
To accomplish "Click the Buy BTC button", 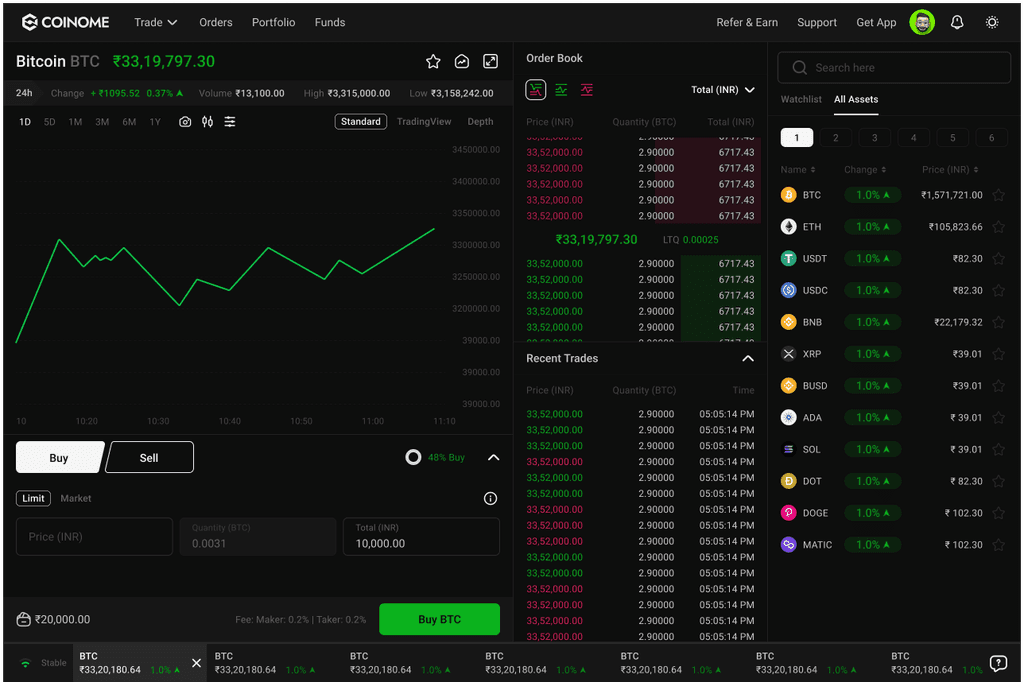I will (x=440, y=619).
